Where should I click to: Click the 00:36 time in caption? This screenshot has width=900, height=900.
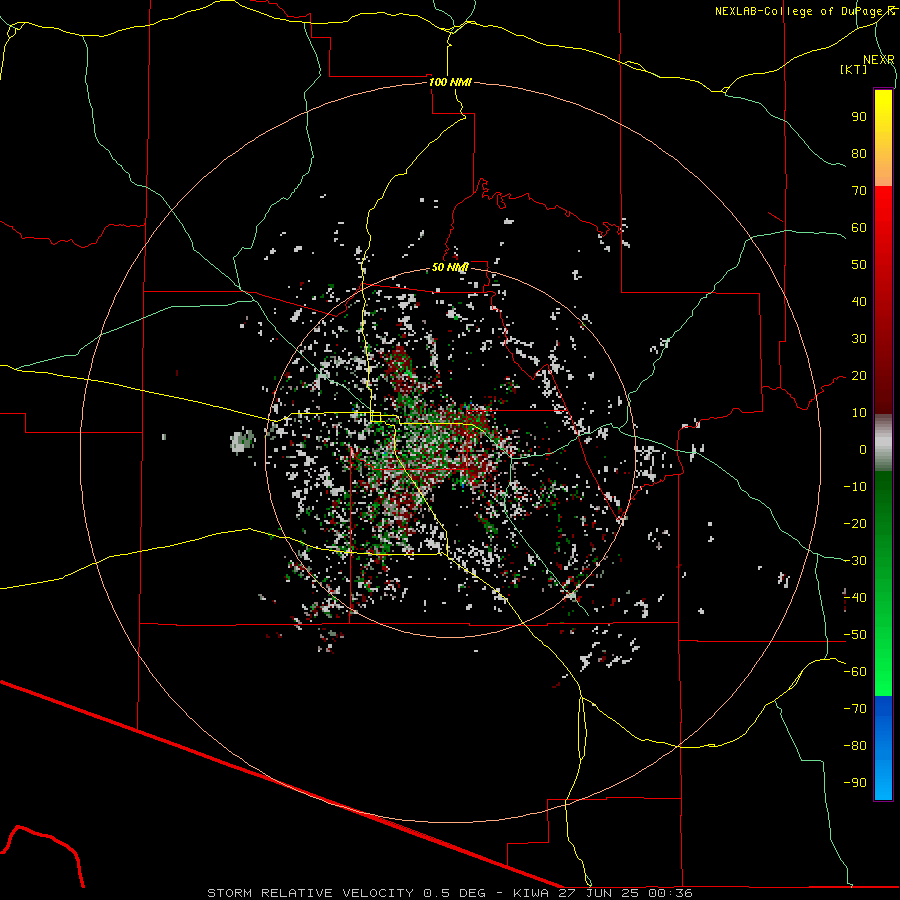tap(671, 893)
